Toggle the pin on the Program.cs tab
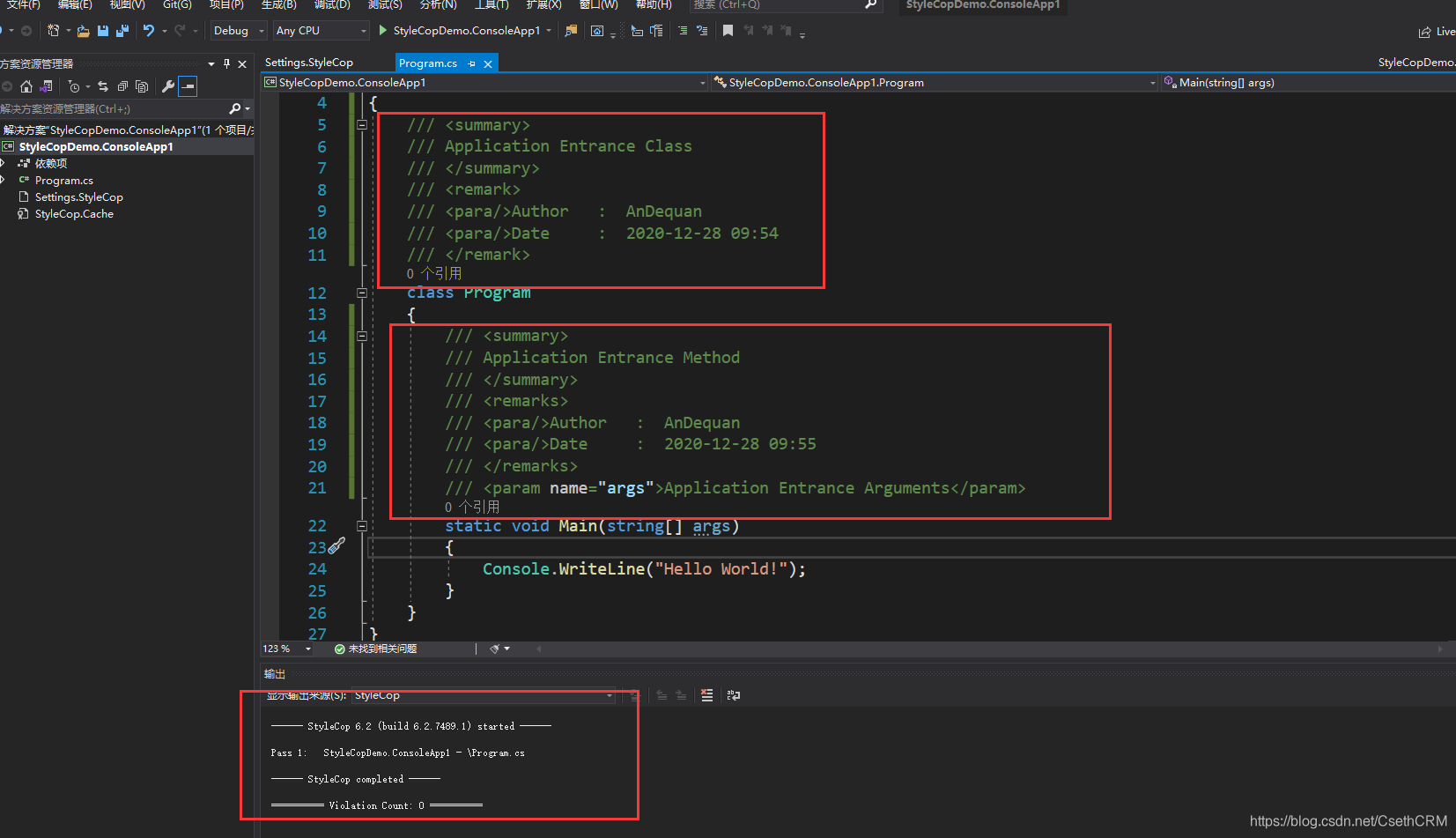 tap(472, 63)
